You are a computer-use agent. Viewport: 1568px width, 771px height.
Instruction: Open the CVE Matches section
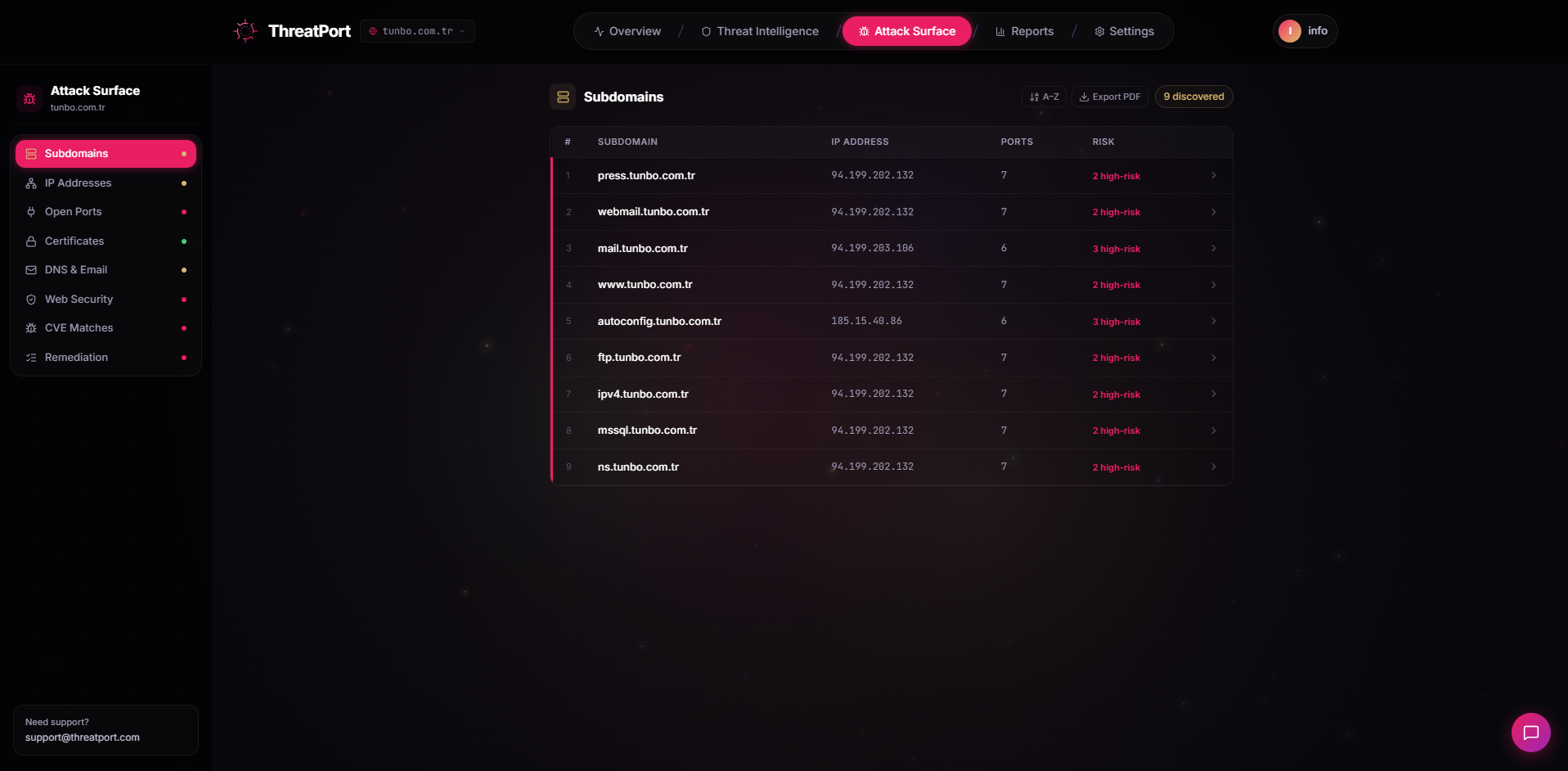[x=106, y=328]
